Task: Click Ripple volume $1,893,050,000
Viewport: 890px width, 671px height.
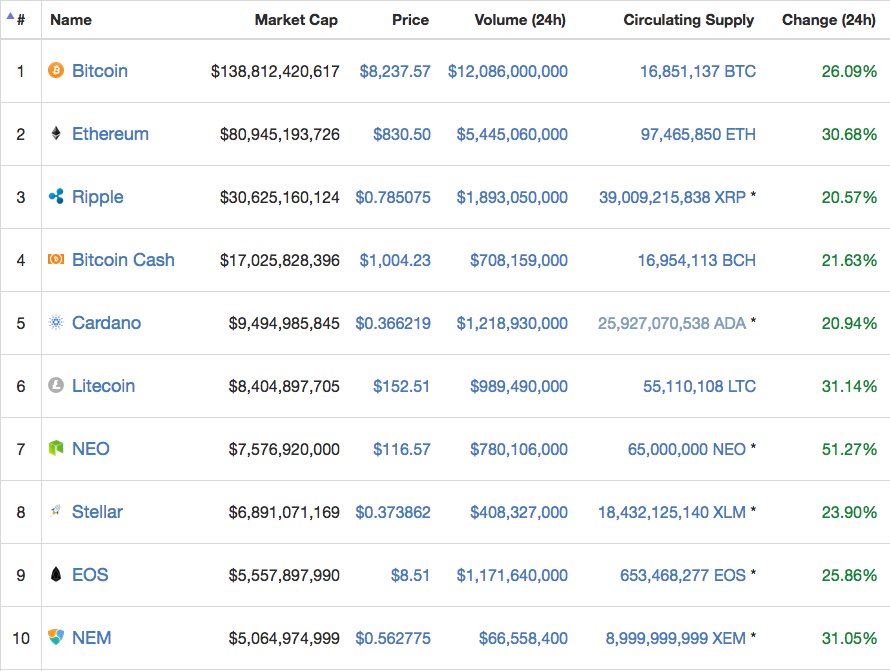Action: point(512,198)
